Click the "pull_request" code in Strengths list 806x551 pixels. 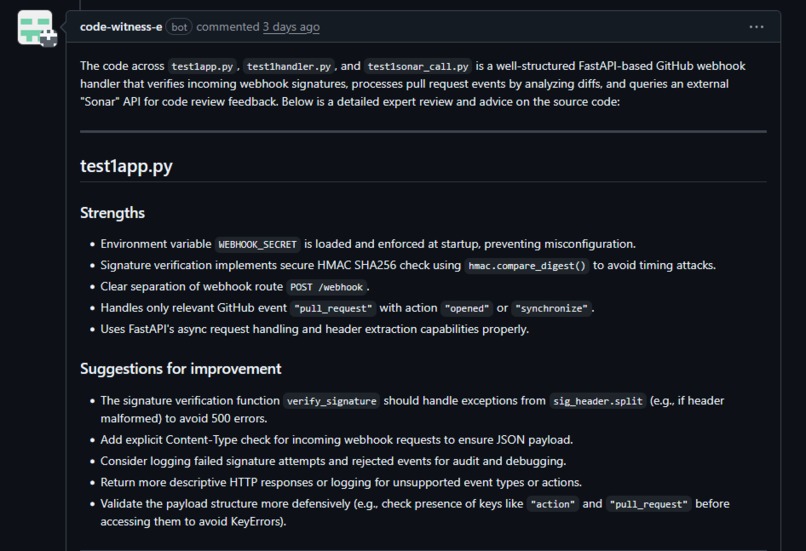[333, 308]
